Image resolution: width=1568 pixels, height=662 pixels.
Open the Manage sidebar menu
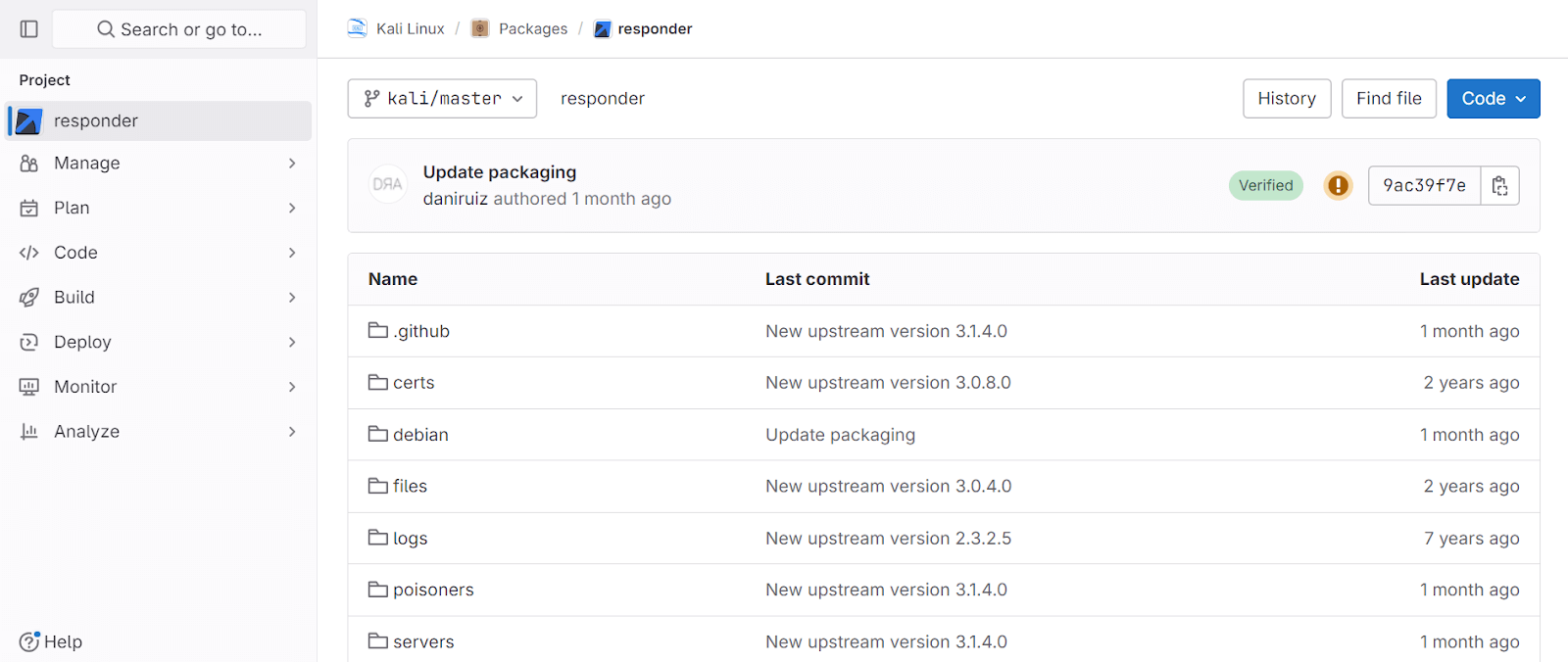159,164
